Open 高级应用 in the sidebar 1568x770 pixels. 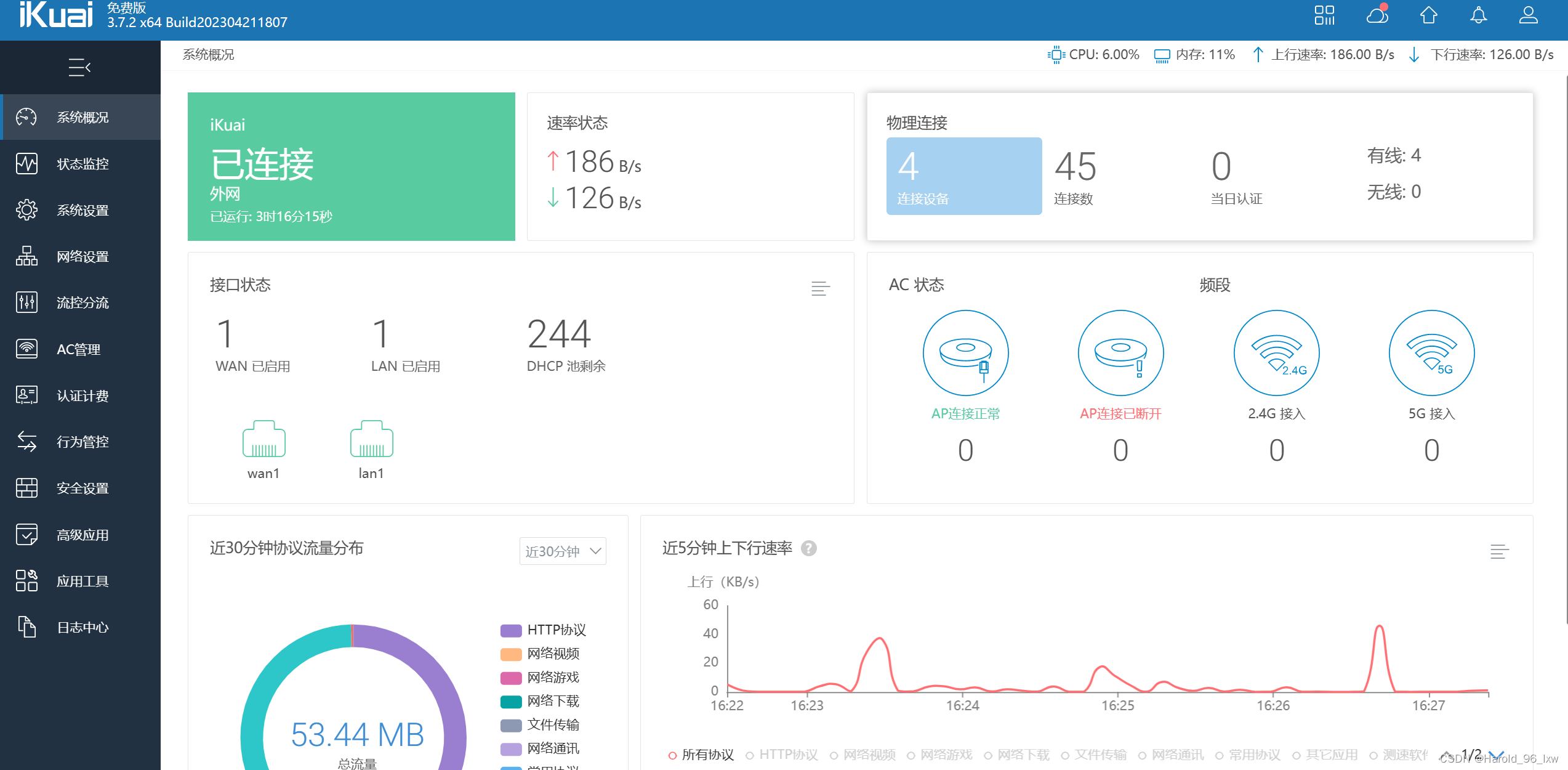80,535
